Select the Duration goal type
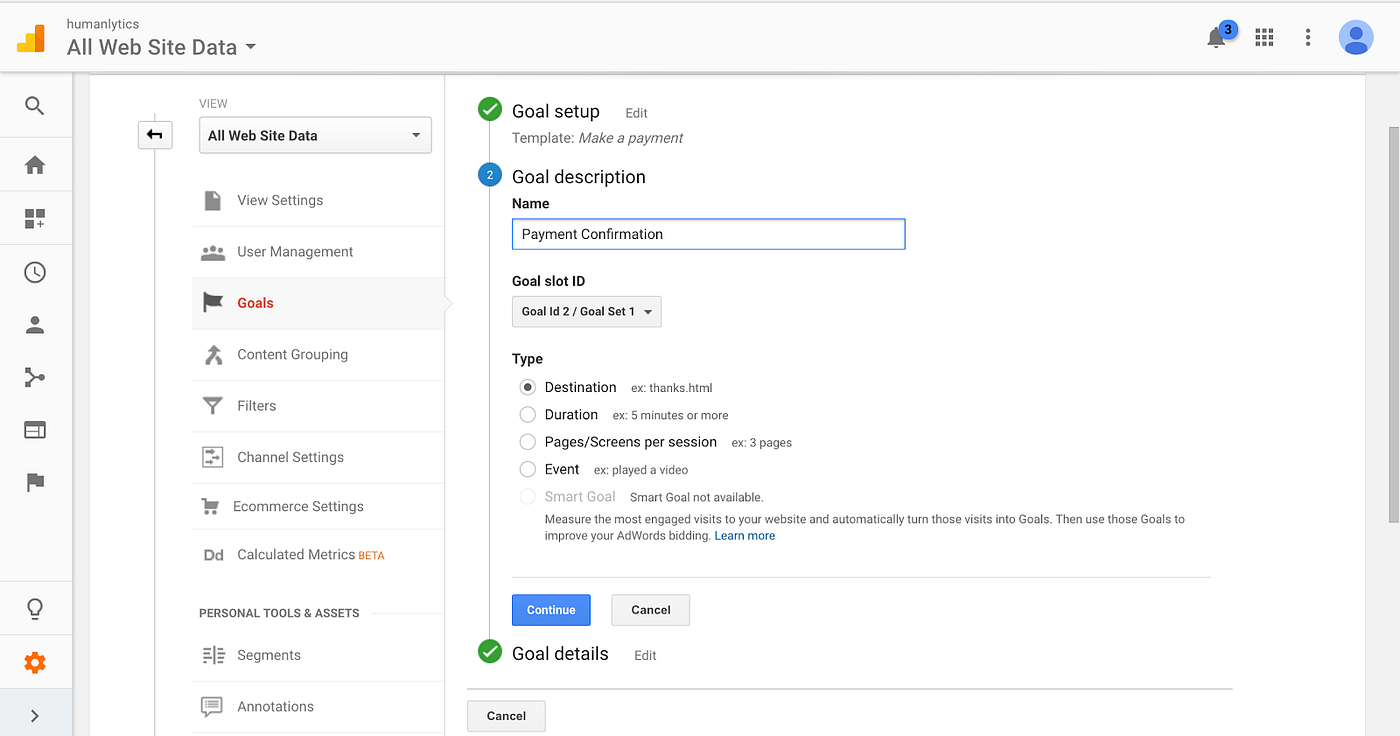This screenshot has width=1400, height=736. [527, 414]
